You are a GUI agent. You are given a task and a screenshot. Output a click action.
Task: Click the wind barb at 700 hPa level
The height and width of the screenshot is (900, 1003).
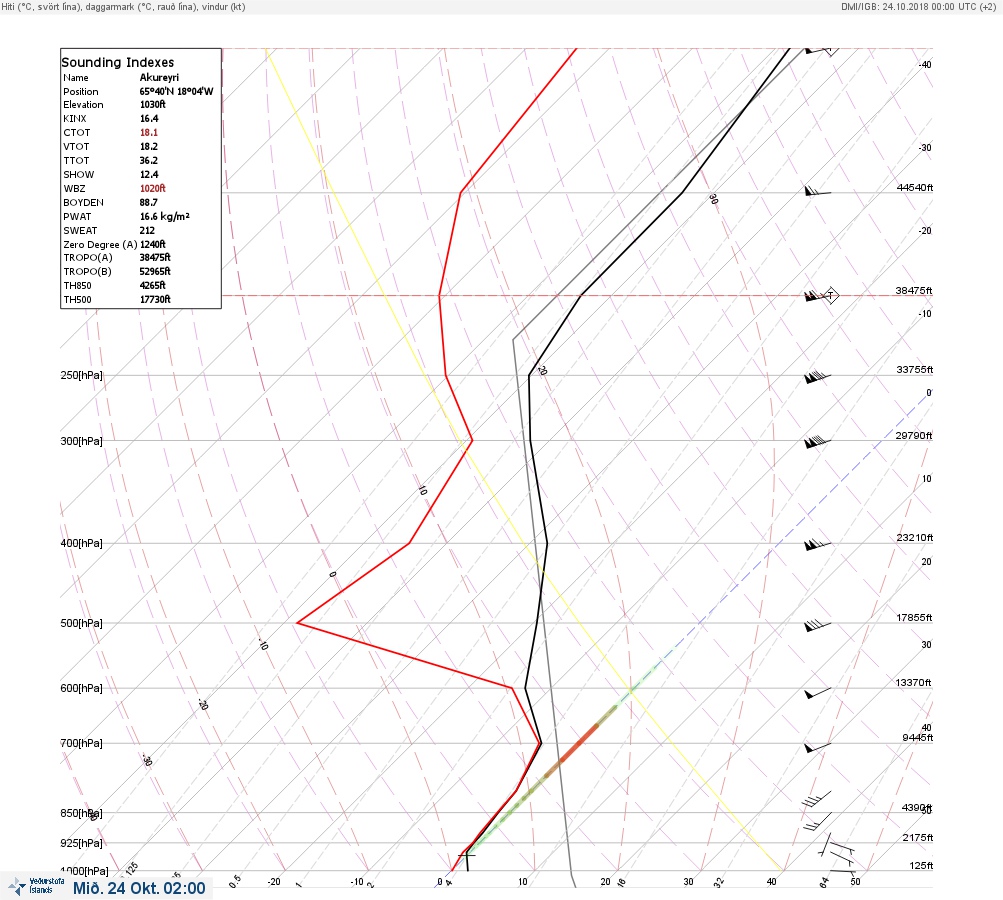click(817, 747)
